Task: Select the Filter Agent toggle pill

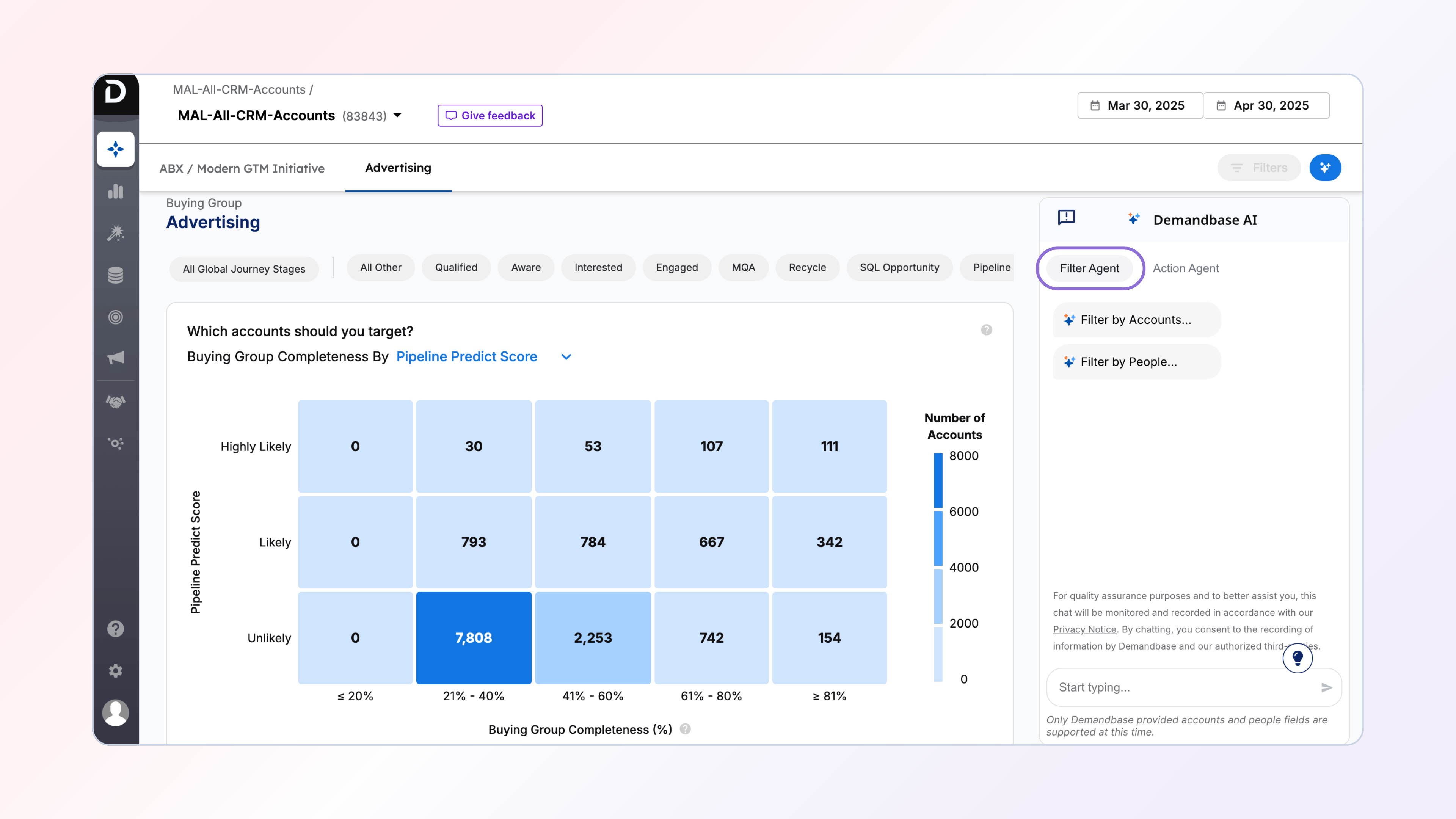Action: tap(1089, 268)
